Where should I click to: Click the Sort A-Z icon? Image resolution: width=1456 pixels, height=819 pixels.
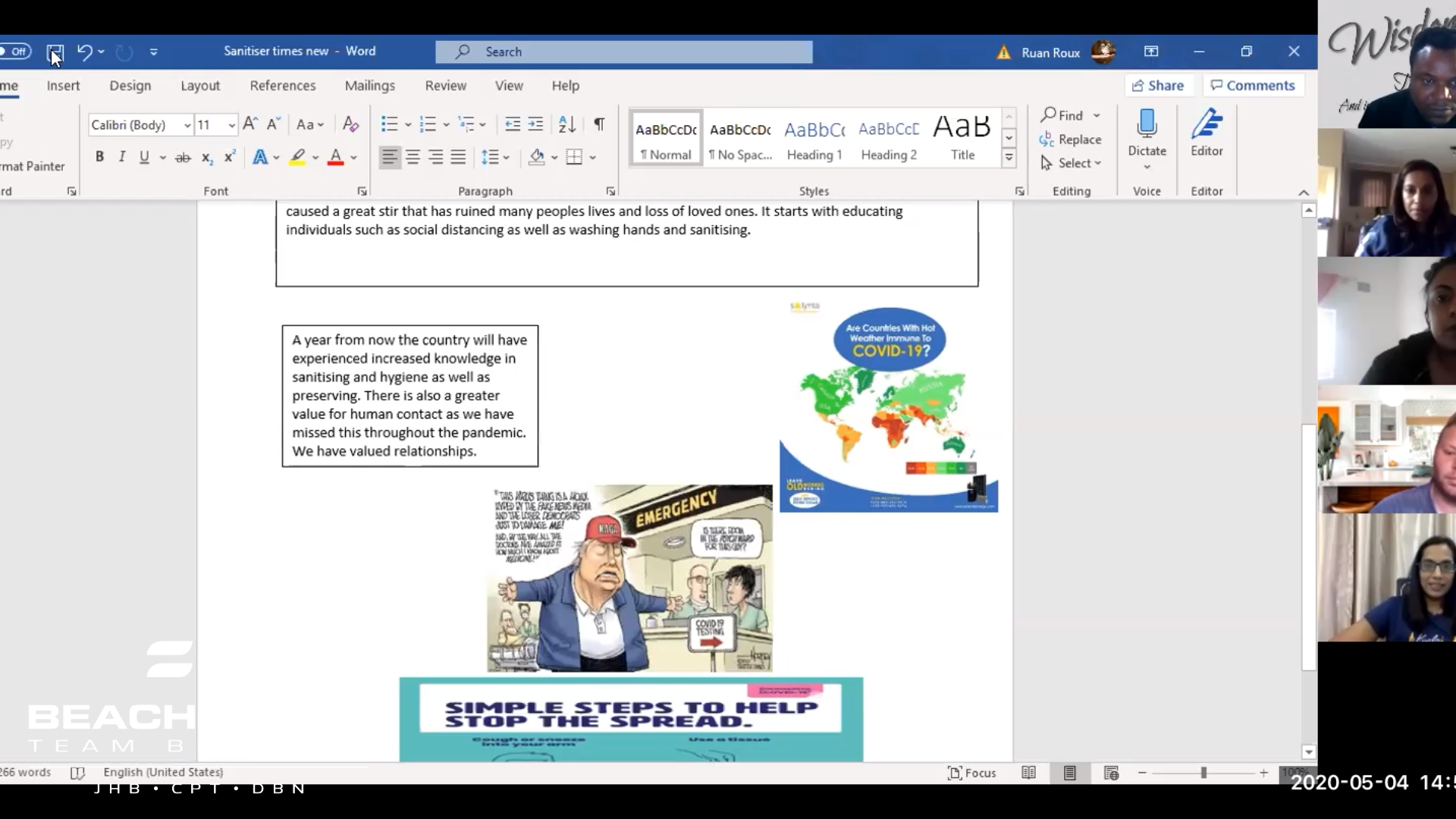566,124
